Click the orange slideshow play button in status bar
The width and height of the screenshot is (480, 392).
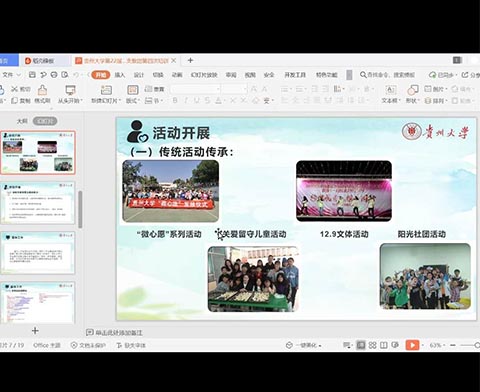(x=412, y=345)
